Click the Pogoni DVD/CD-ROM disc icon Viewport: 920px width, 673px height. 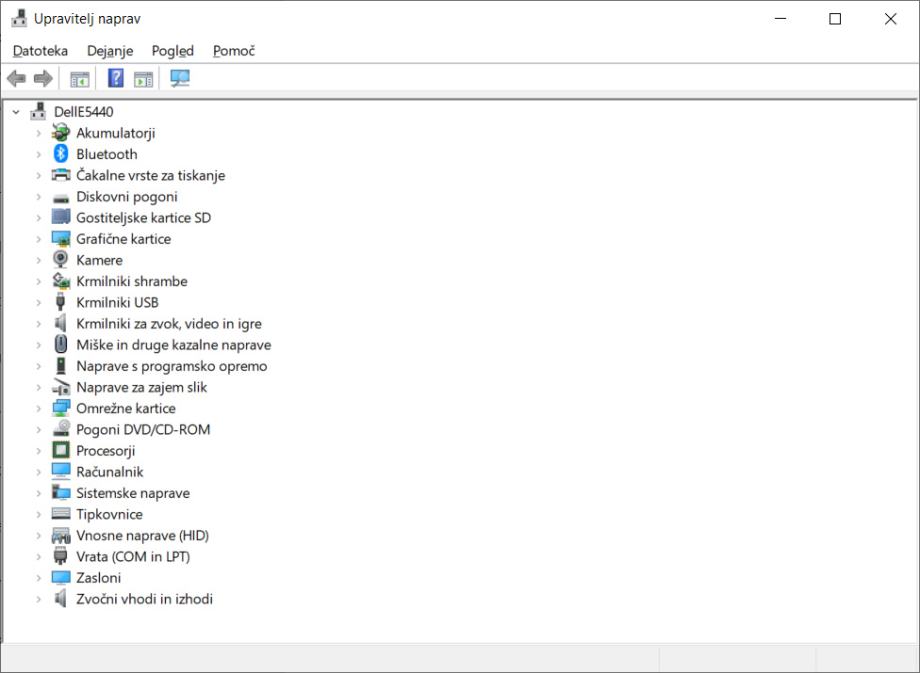click(x=60, y=429)
